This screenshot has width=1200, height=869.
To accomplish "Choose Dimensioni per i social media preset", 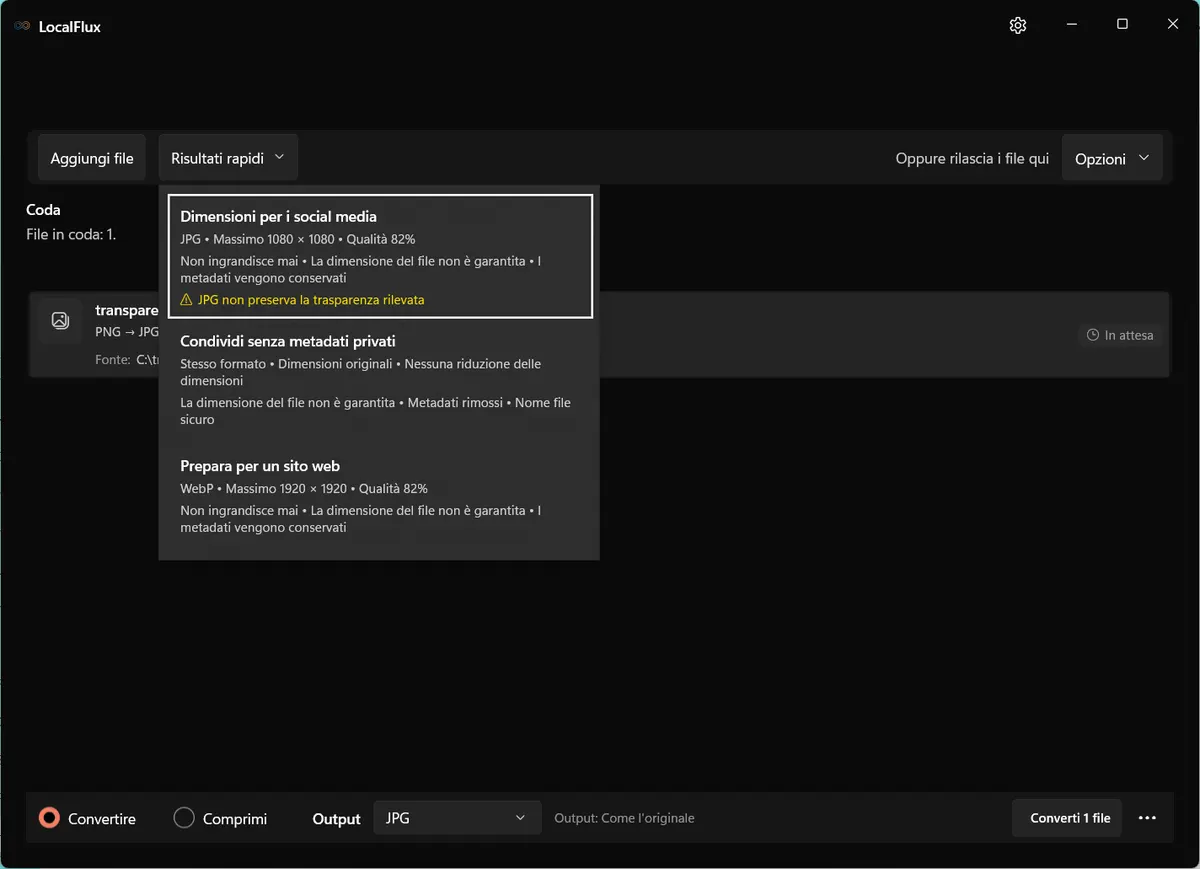I will tap(380, 256).
